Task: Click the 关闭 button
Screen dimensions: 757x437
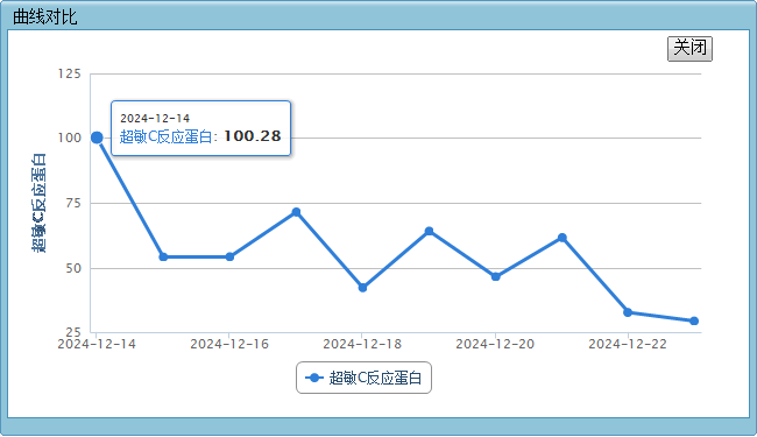Action: [x=690, y=48]
